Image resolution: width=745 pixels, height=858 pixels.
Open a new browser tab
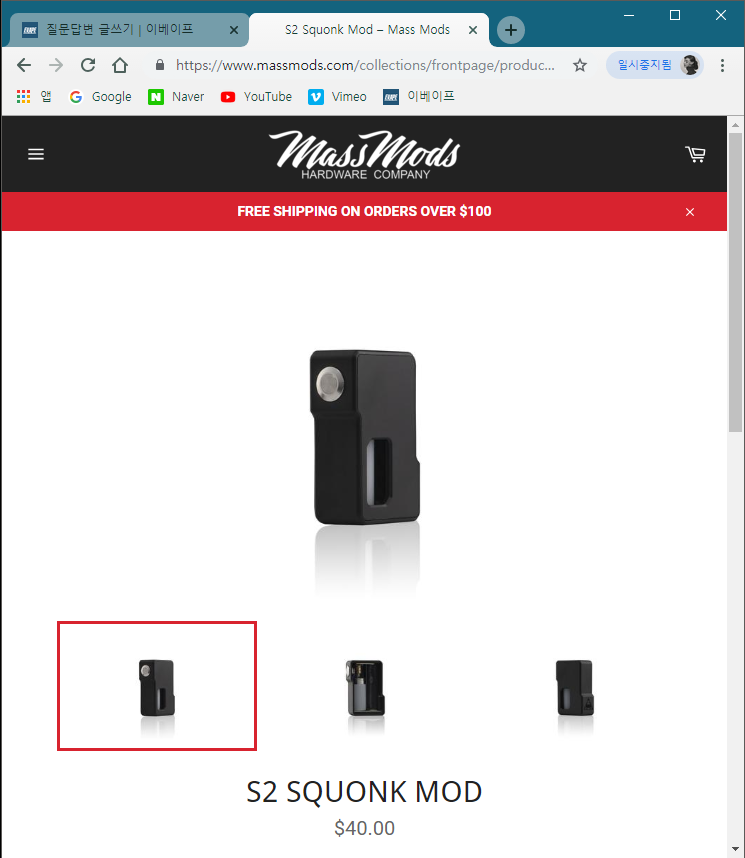pos(511,30)
